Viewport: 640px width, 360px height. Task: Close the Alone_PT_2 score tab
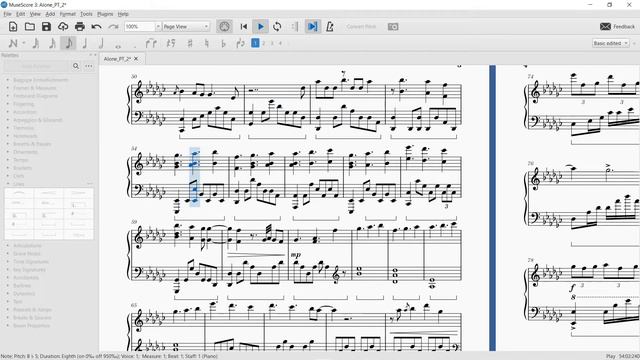pos(136,59)
